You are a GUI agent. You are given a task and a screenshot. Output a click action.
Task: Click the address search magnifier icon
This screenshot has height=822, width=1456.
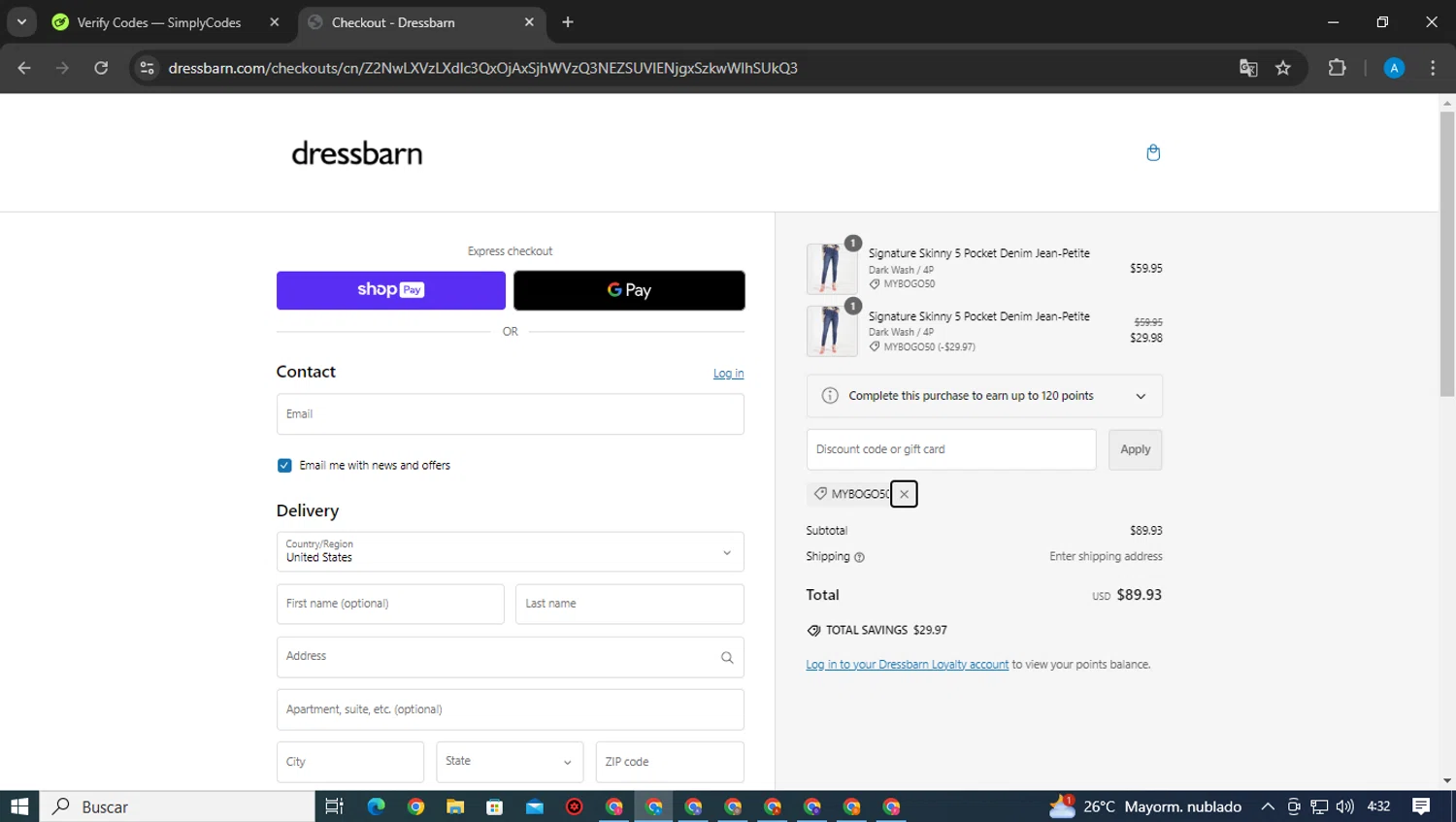coord(727,657)
